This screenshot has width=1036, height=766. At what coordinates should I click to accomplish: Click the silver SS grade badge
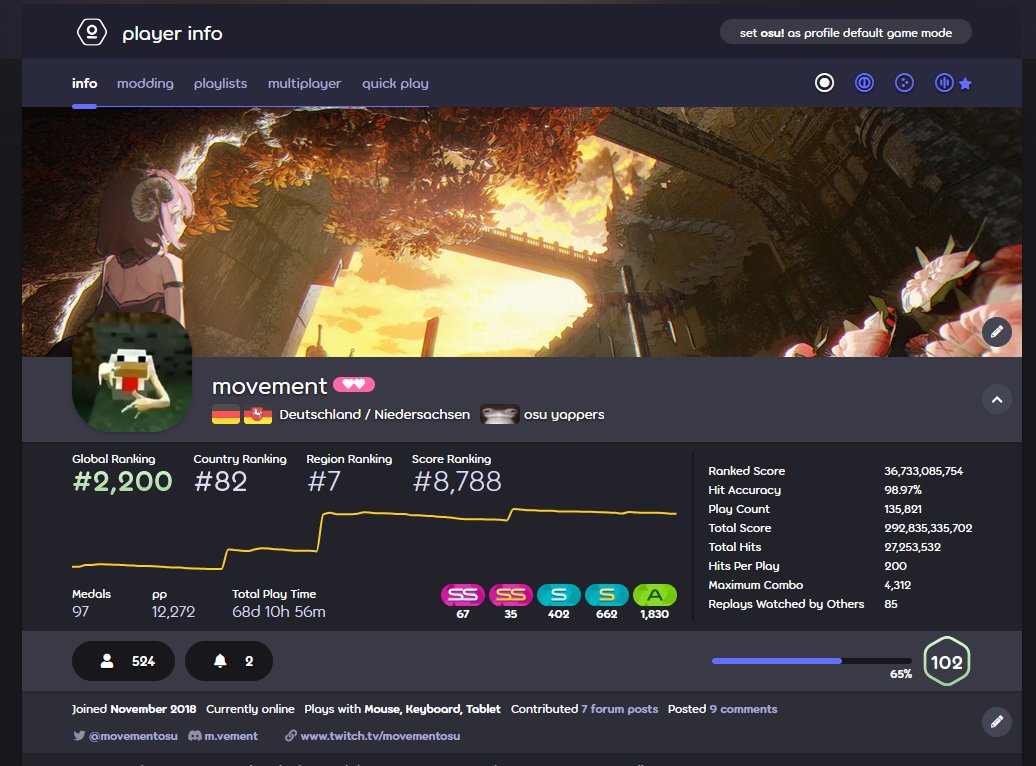tap(462, 595)
